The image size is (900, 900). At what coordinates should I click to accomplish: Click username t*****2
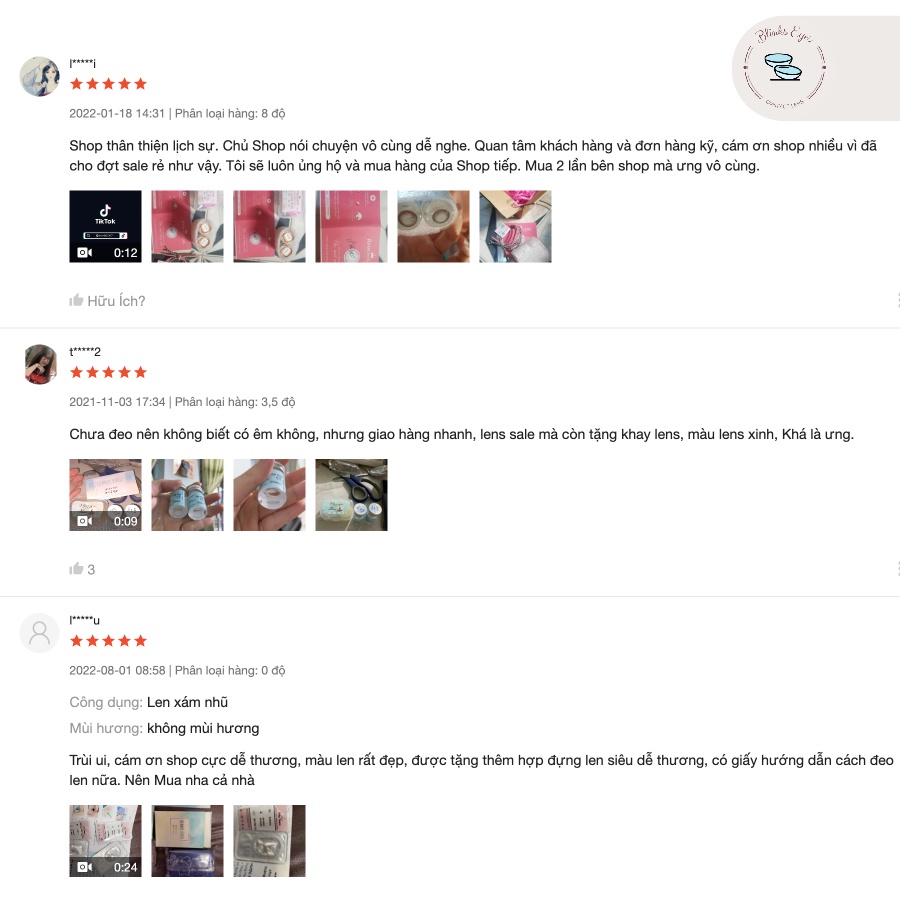pyautogui.click(x=85, y=351)
